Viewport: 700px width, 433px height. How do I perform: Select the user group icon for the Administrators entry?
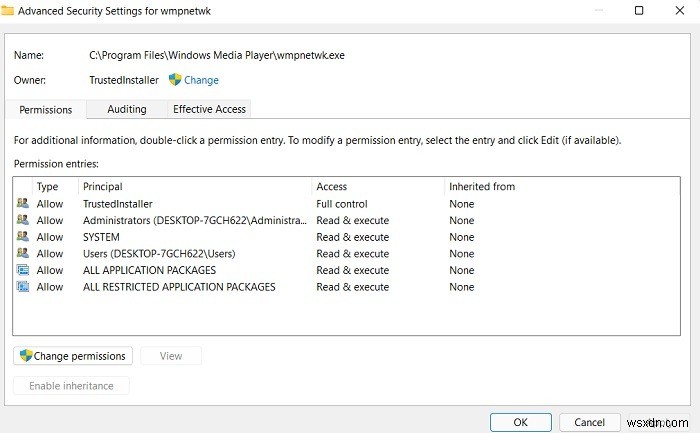[x=23, y=220]
